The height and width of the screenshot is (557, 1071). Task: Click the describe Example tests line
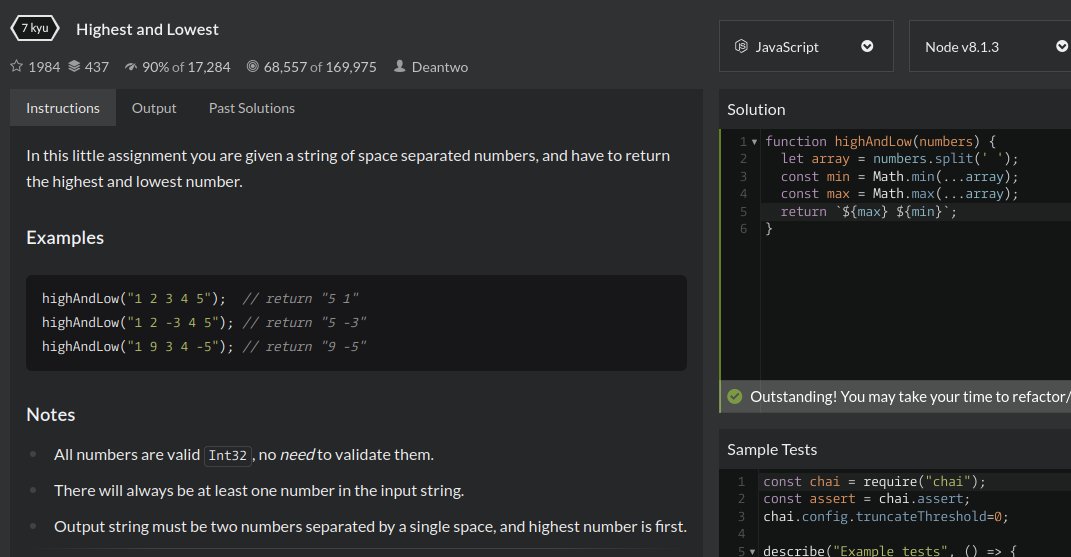[890, 551]
